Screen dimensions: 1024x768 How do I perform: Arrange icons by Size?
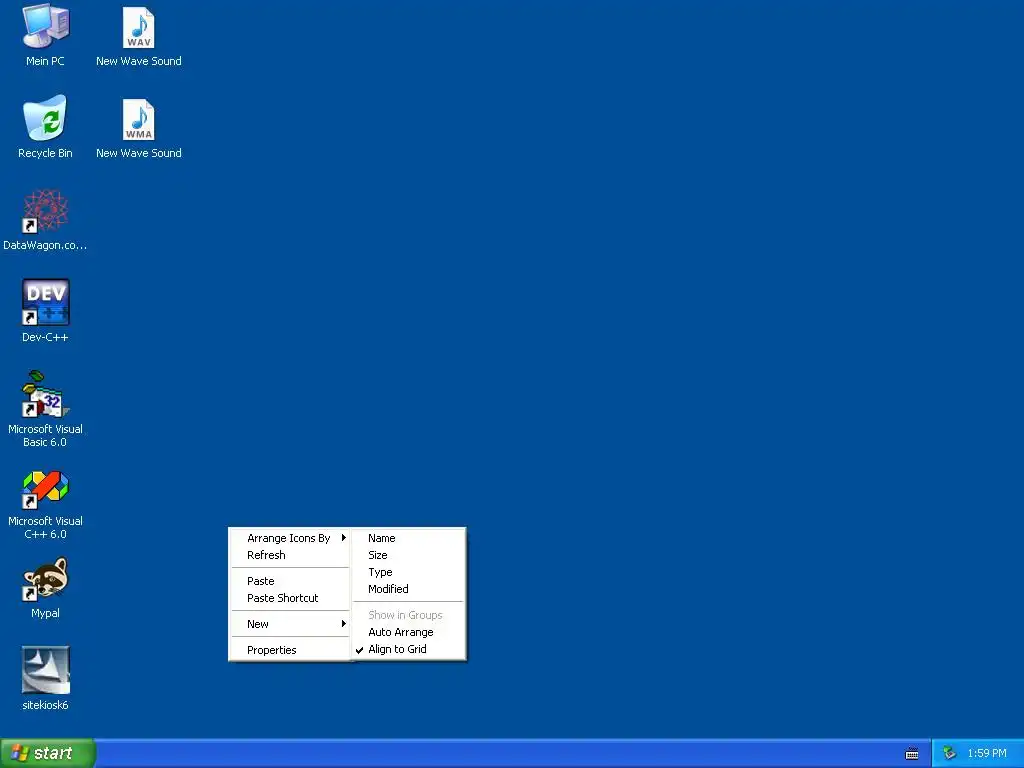(x=408, y=555)
